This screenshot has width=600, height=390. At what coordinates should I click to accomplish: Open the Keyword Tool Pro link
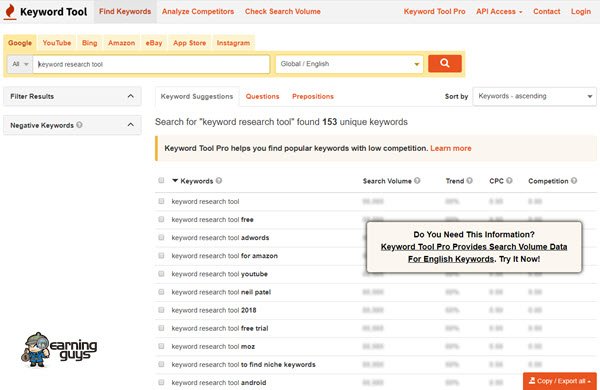(x=435, y=11)
